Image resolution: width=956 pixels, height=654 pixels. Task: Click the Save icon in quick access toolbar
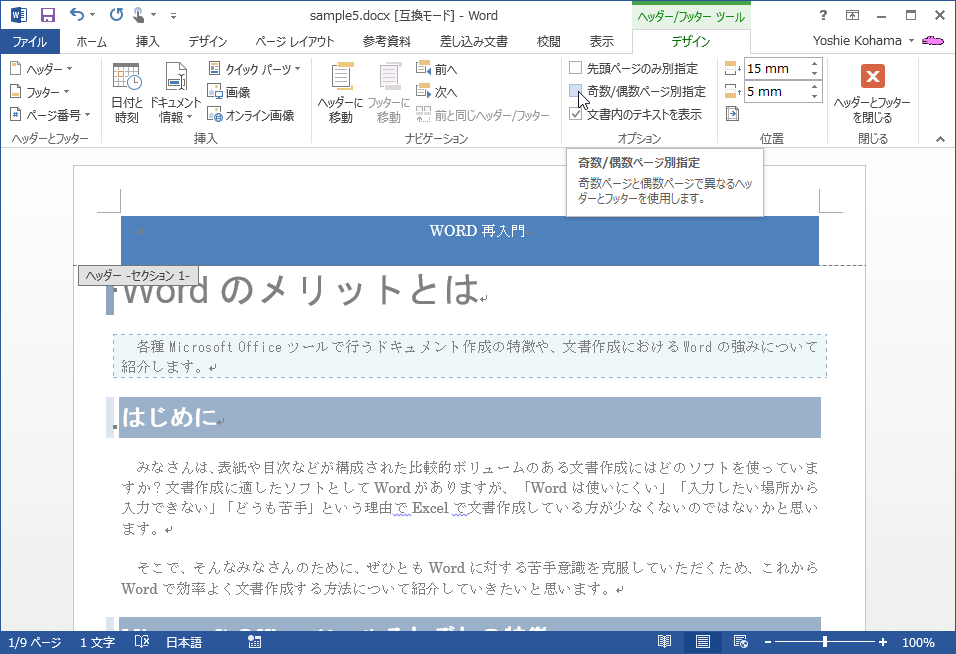pos(48,15)
